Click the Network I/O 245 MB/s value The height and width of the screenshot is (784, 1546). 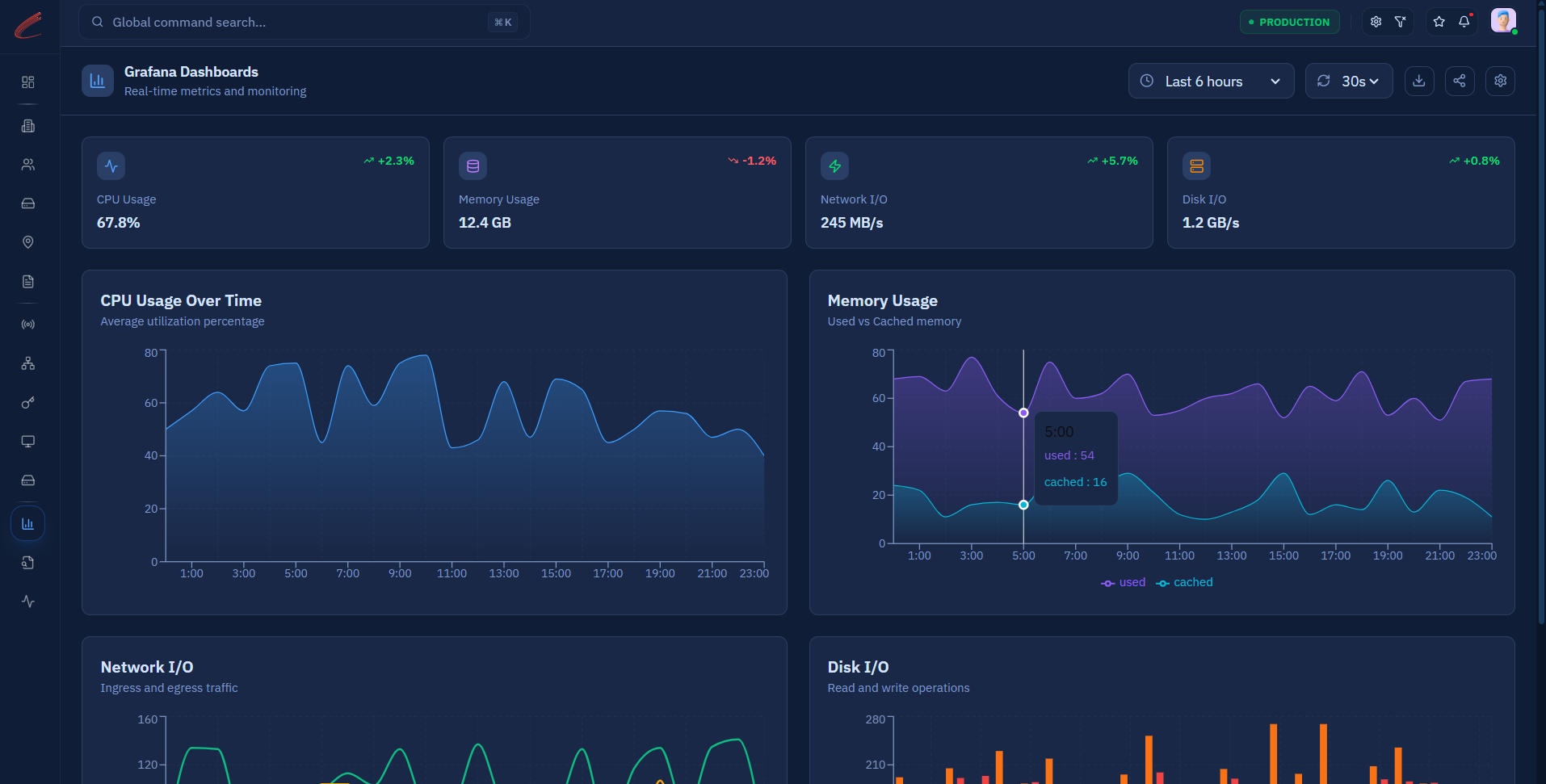point(852,223)
